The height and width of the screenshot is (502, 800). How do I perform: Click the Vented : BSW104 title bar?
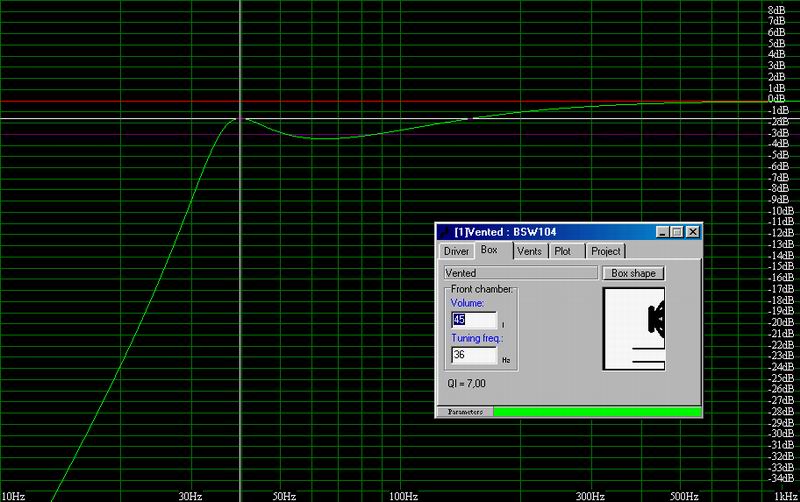[x=550, y=231]
